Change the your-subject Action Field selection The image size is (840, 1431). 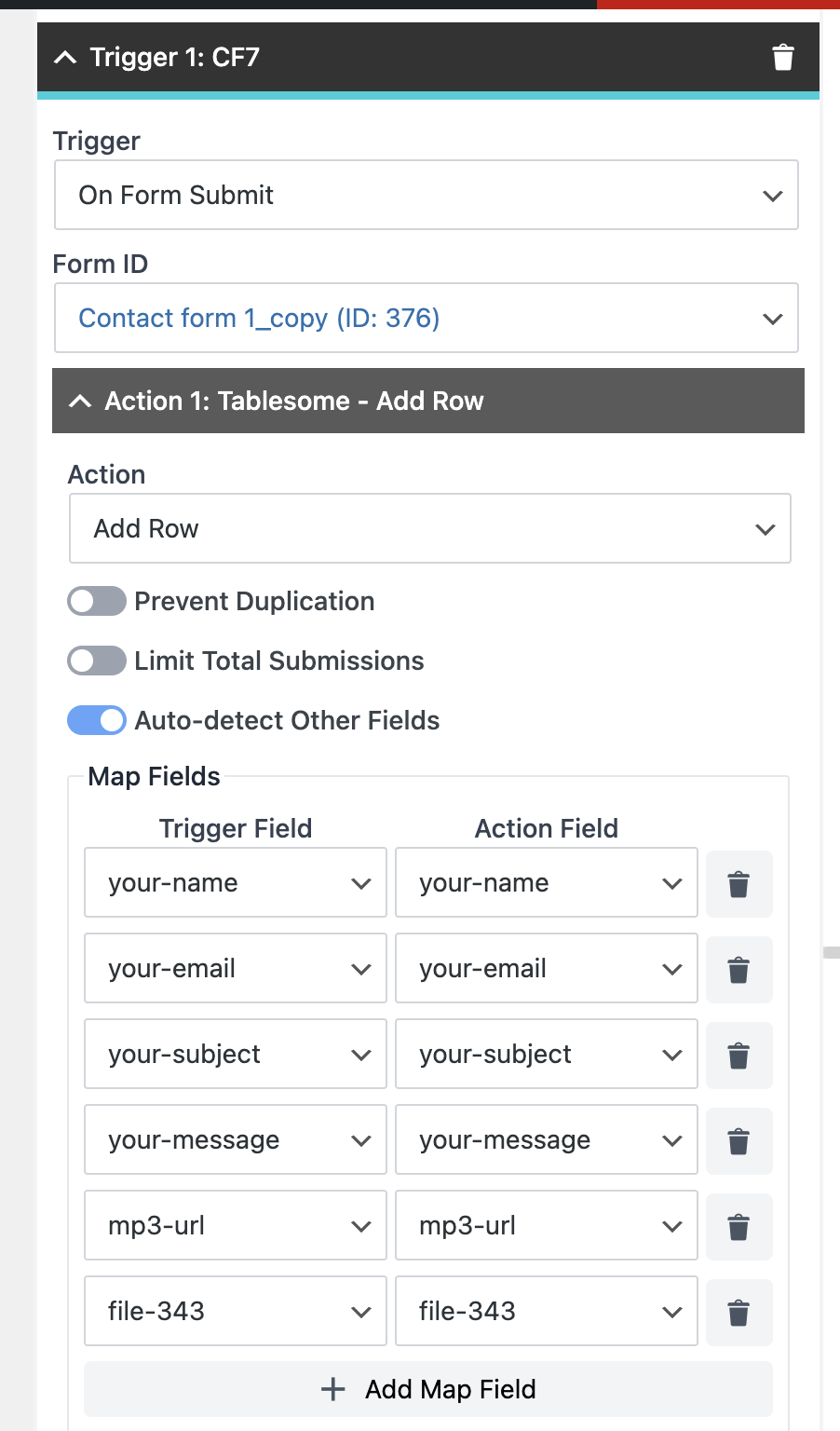coord(546,1055)
